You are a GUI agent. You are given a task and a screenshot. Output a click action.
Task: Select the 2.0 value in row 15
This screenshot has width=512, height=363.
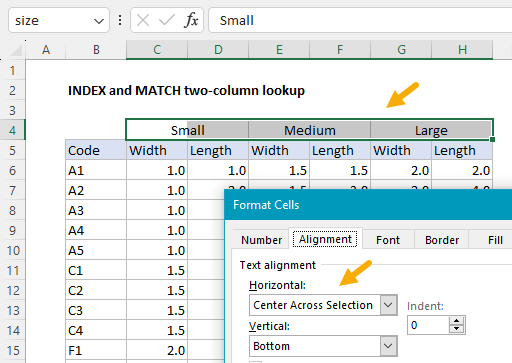point(157,350)
